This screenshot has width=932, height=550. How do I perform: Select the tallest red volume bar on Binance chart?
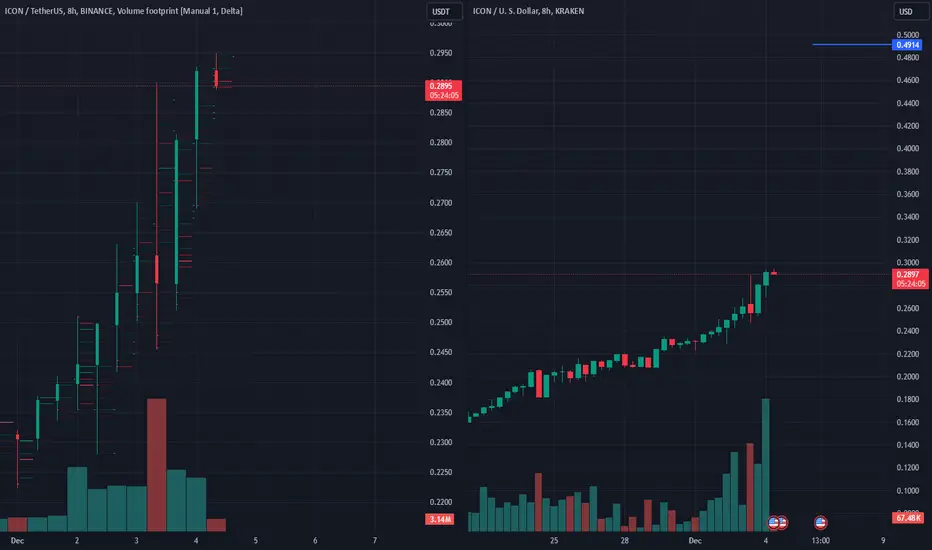tap(157, 464)
